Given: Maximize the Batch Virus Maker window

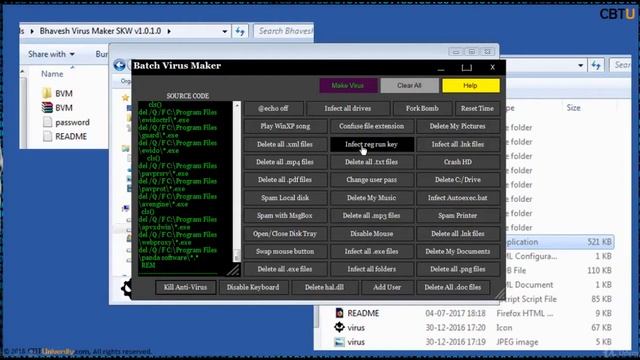Looking at the screenshot, I should [467, 67].
